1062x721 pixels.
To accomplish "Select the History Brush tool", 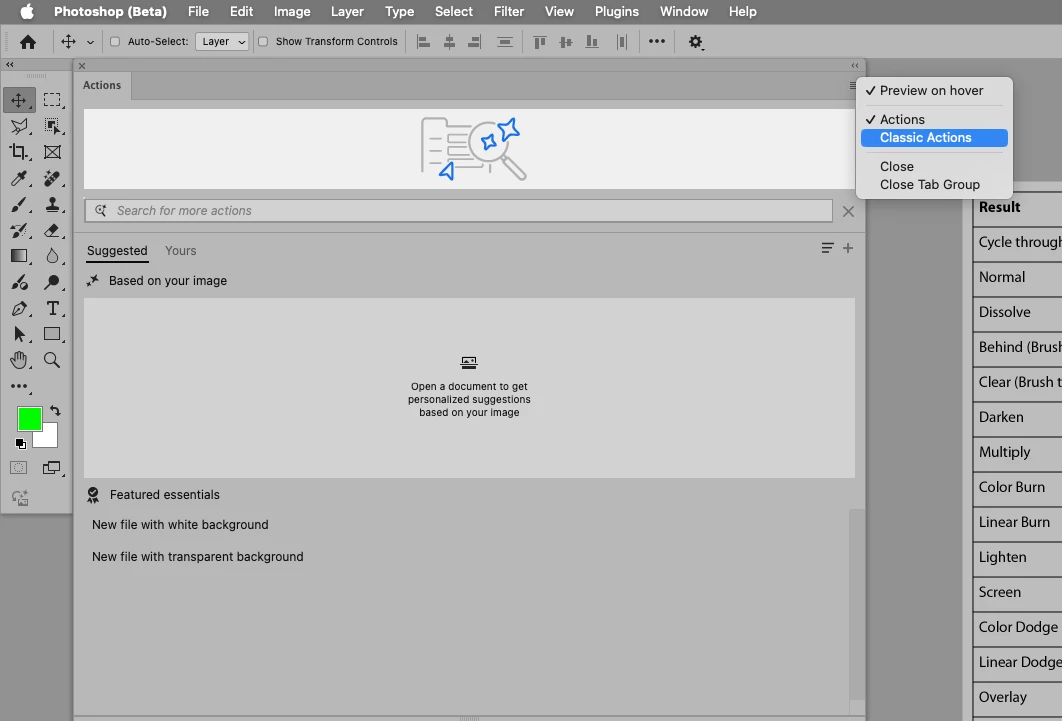I will [19, 230].
